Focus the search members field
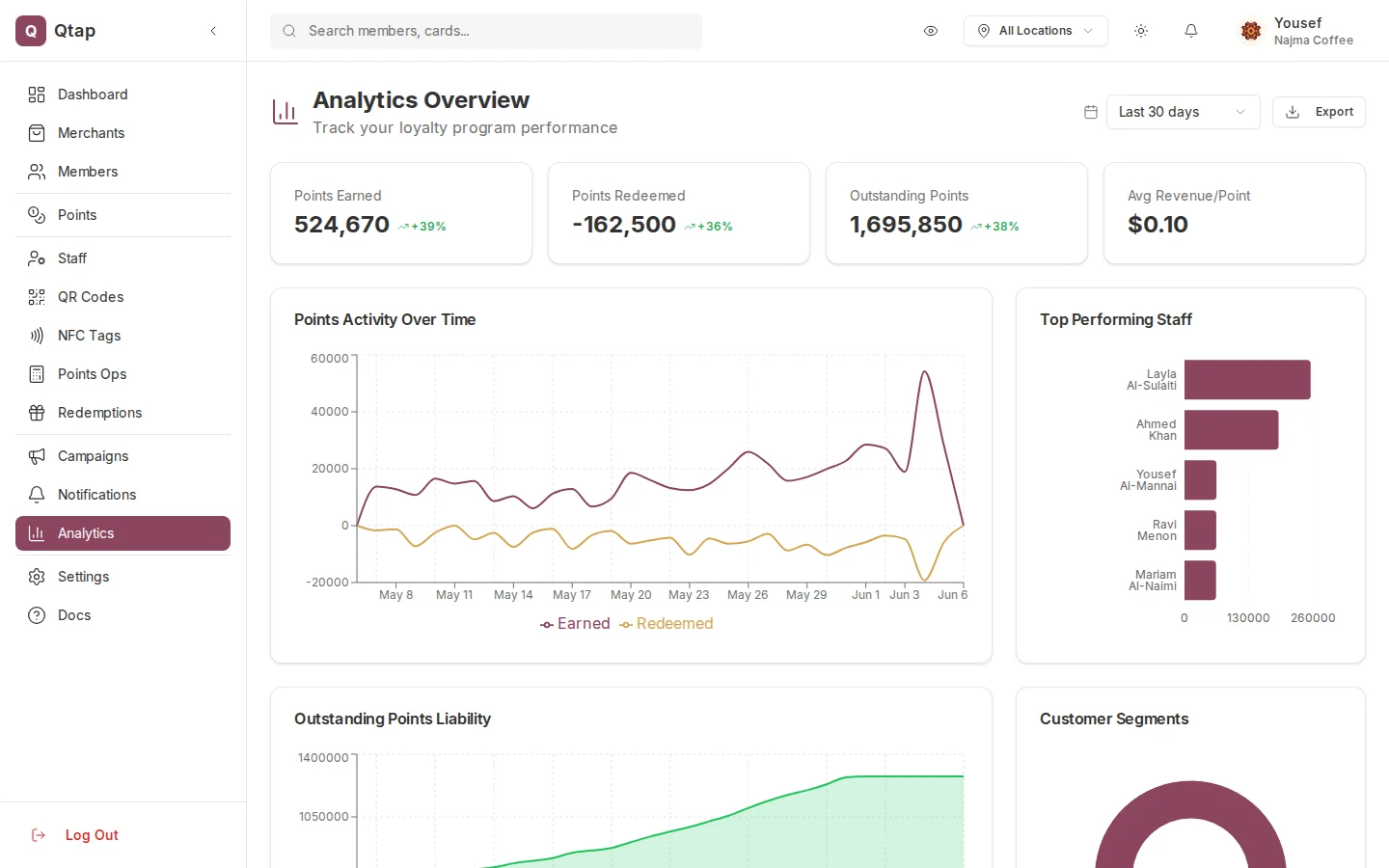 [x=486, y=31]
